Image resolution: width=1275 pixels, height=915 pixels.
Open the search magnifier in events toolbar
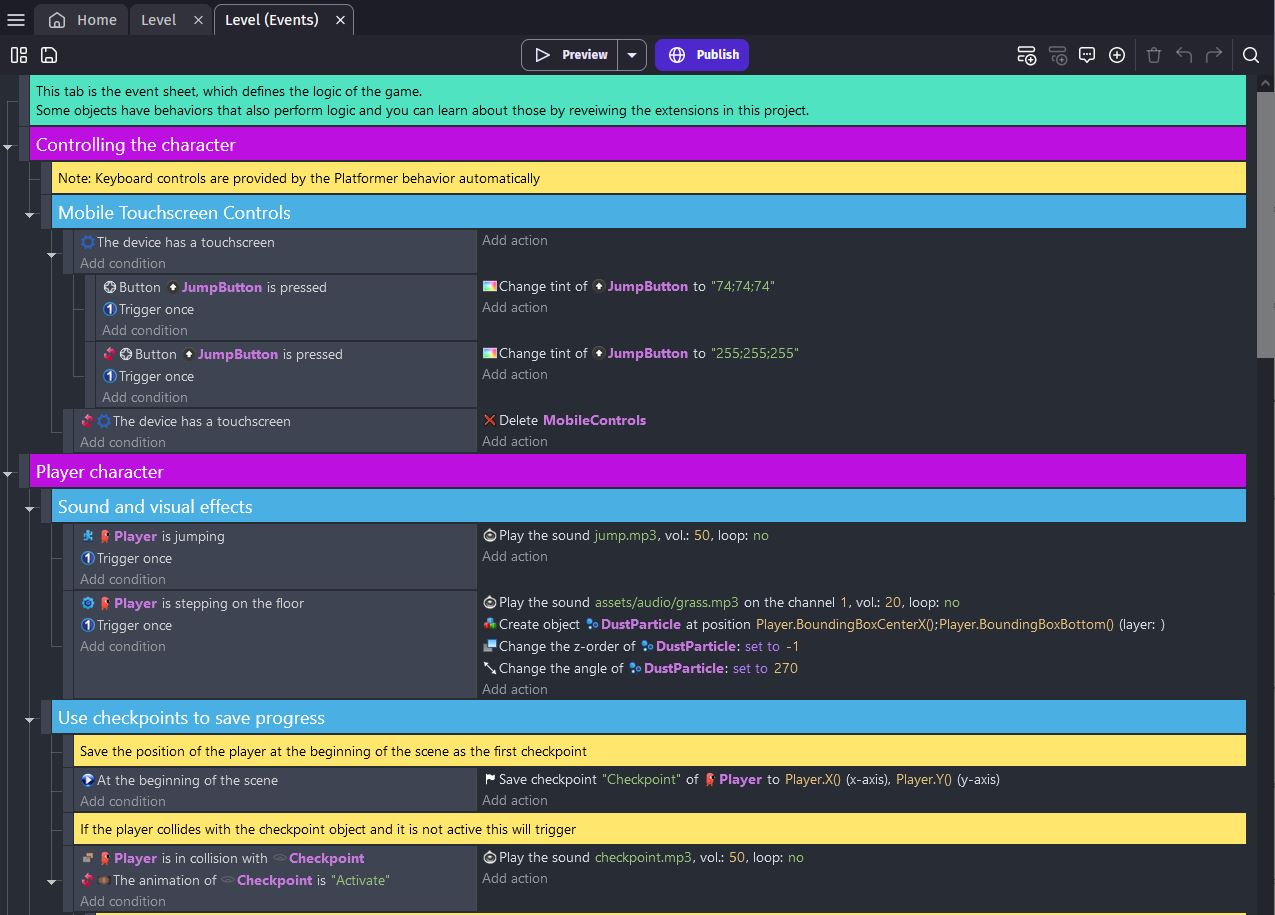coord(1251,55)
